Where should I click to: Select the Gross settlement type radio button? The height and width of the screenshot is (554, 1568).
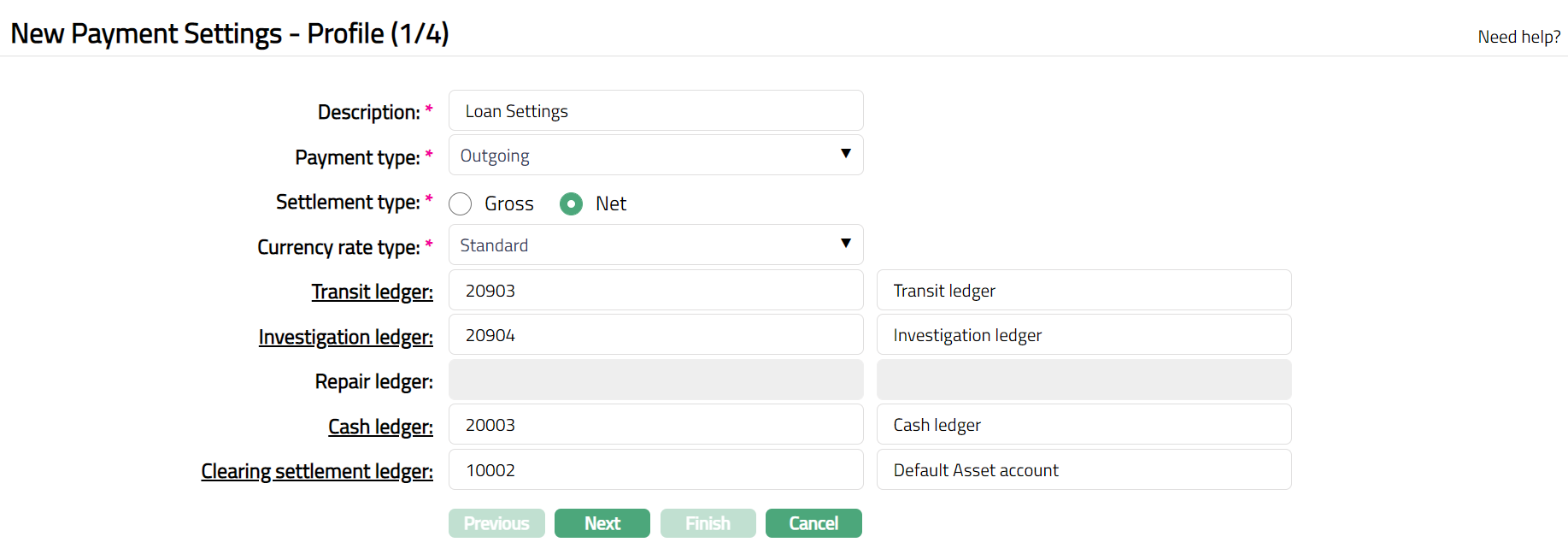(x=461, y=203)
